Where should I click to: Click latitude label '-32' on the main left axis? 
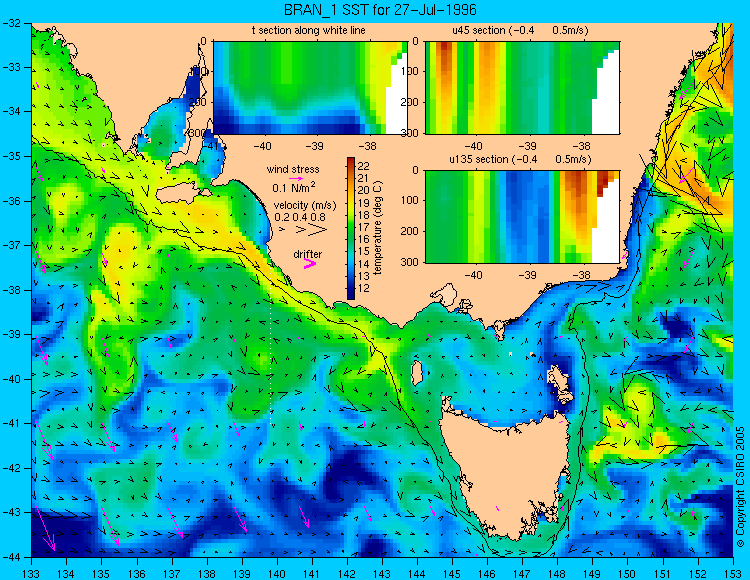click(x=11, y=23)
